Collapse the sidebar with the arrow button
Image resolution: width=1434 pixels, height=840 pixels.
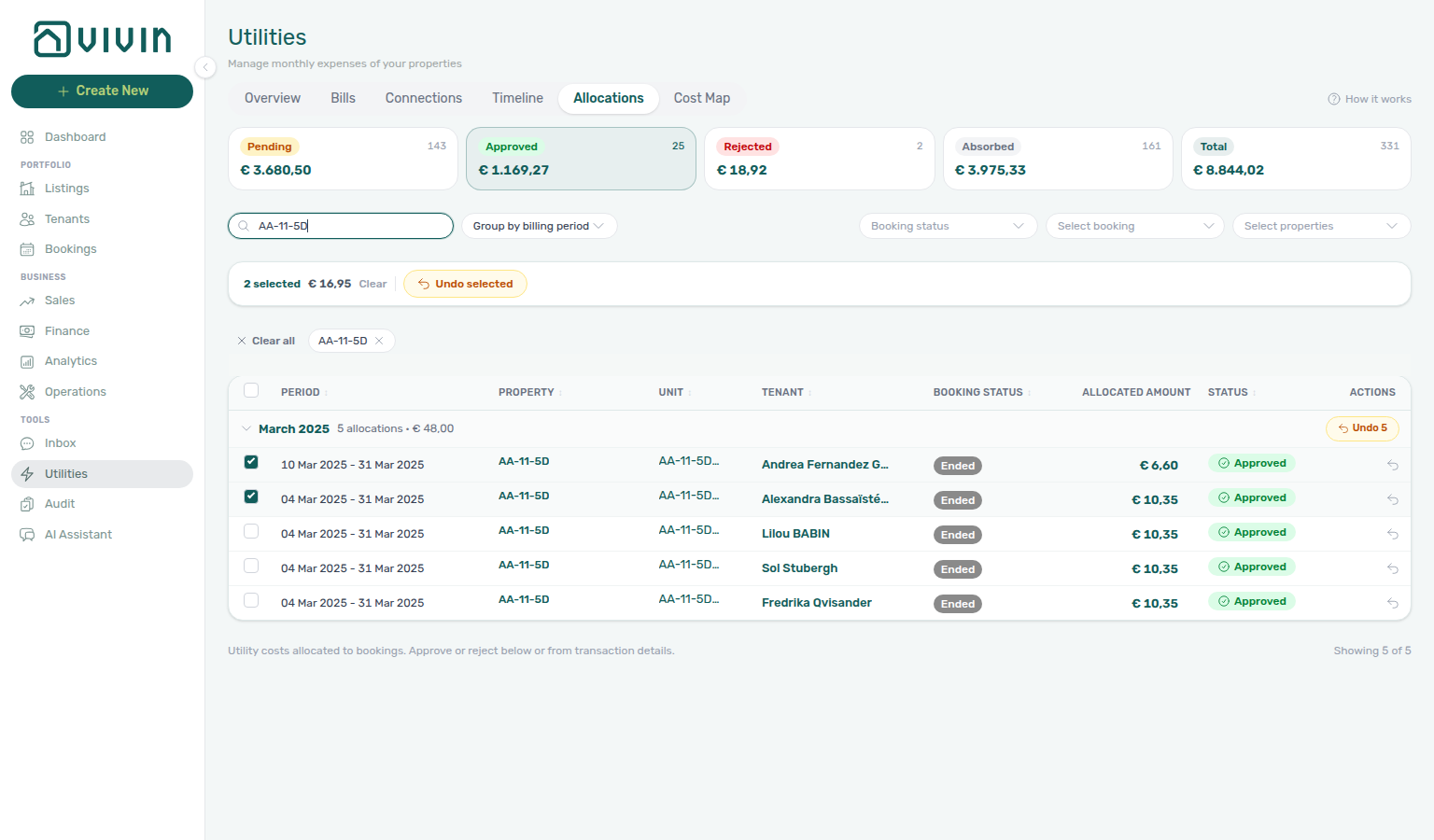click(x=205, y=66)
